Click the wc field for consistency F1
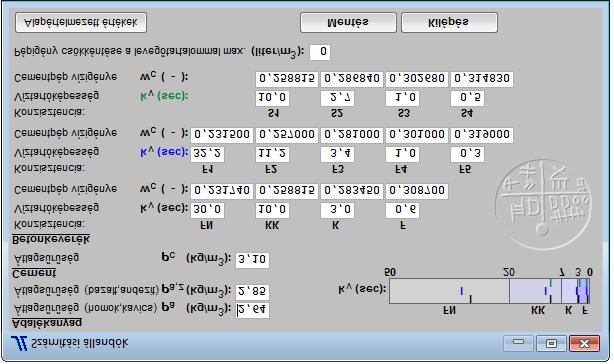This screenshot has width=614, height=364. pos(222,135)
